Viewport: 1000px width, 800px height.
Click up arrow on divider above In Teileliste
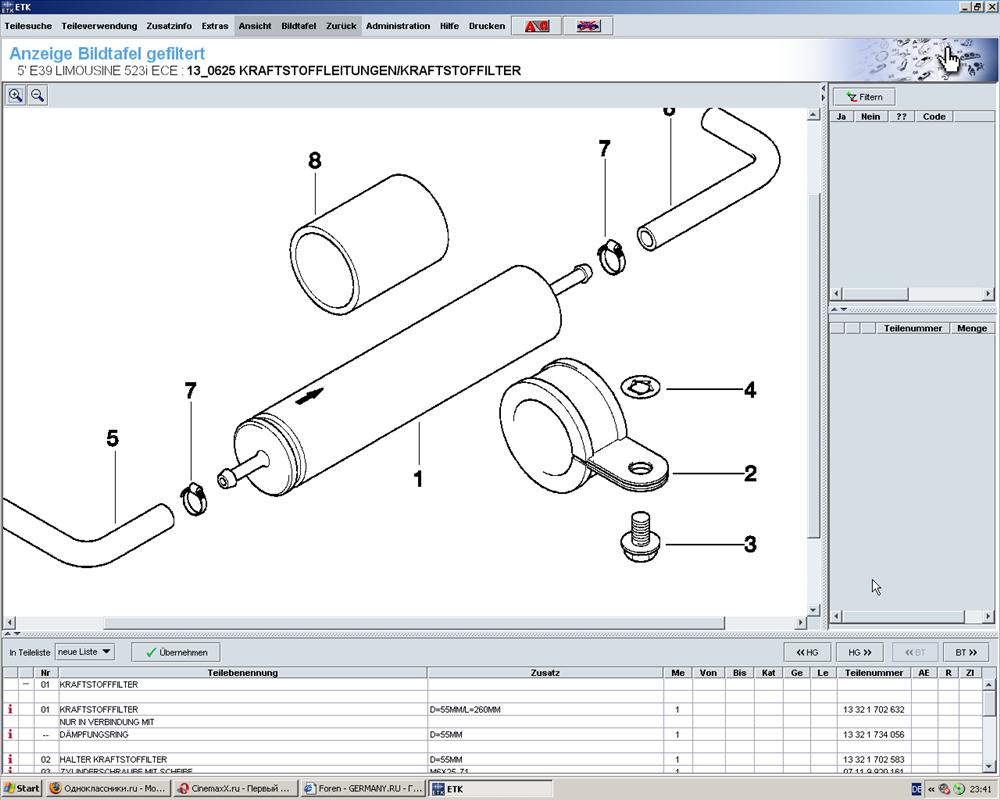click(x=8, y=633)
